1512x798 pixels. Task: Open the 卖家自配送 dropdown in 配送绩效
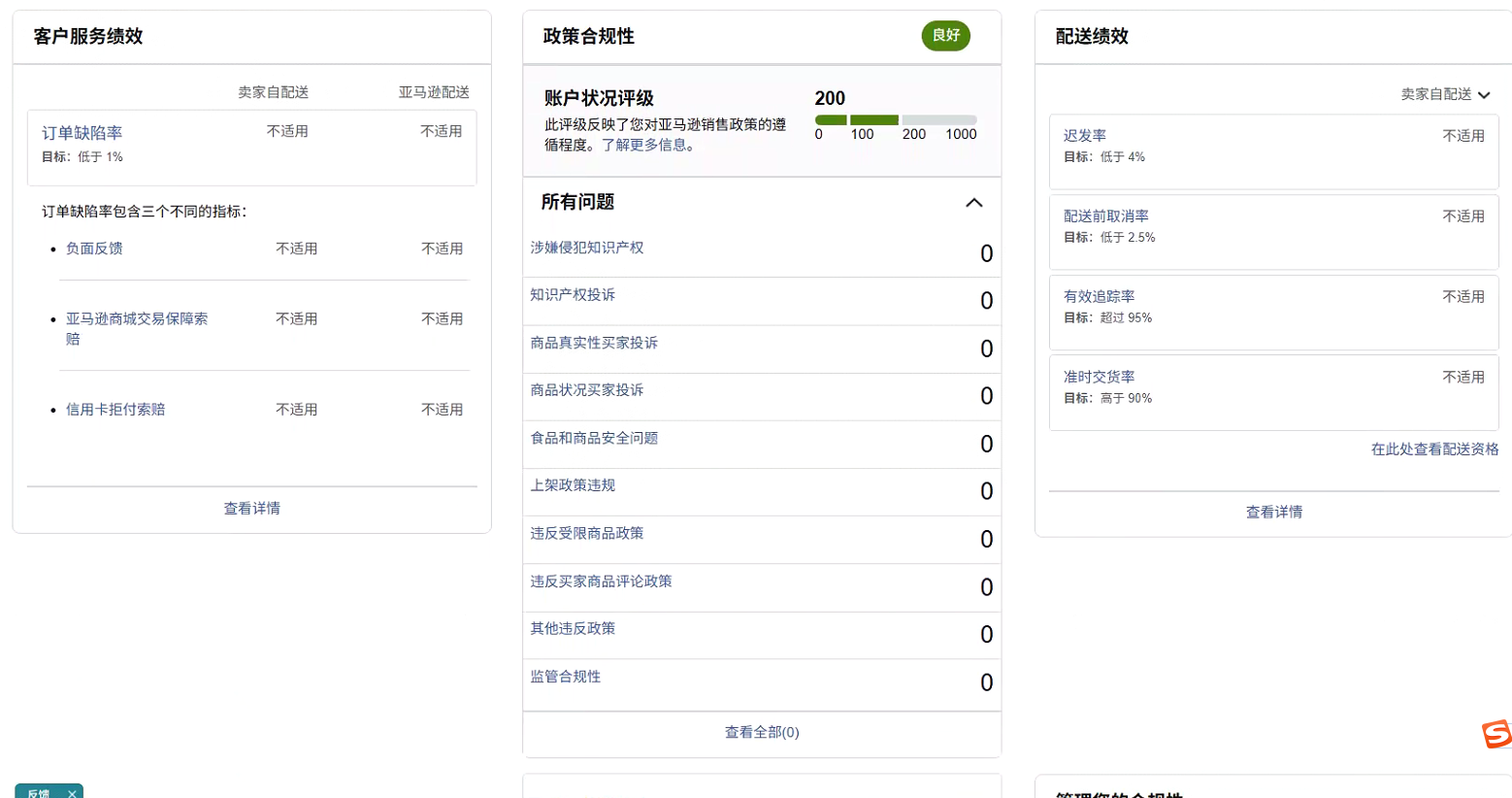[x=1444, y=94]
